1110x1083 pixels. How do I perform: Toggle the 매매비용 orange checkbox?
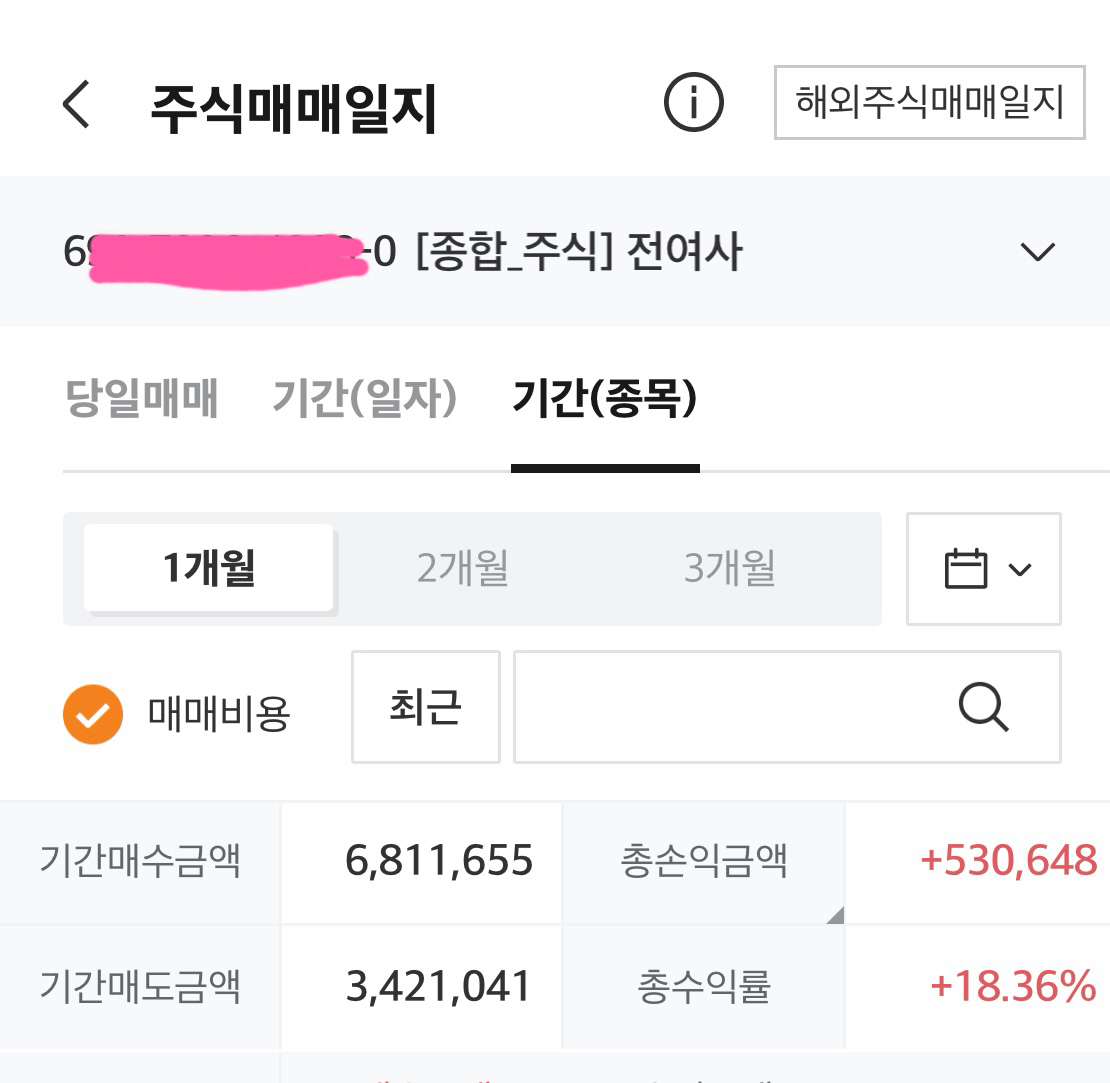92,715
